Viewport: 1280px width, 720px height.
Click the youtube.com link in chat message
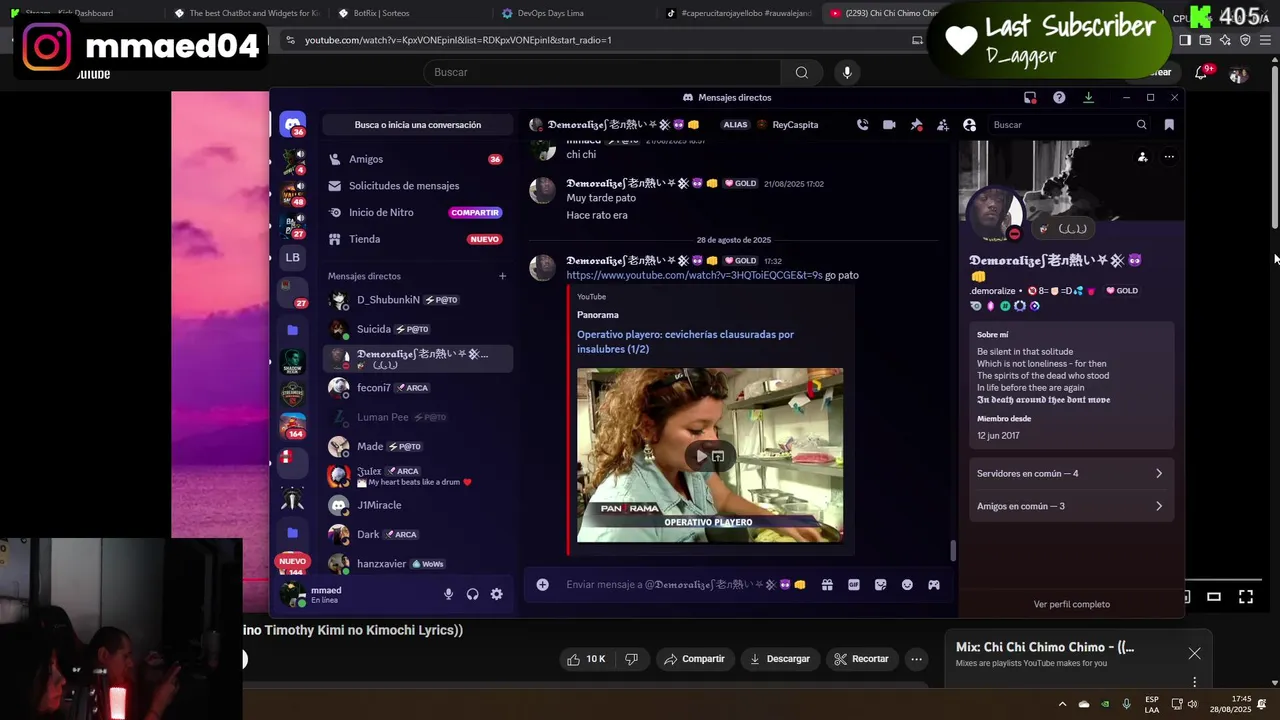click(694, 275)
